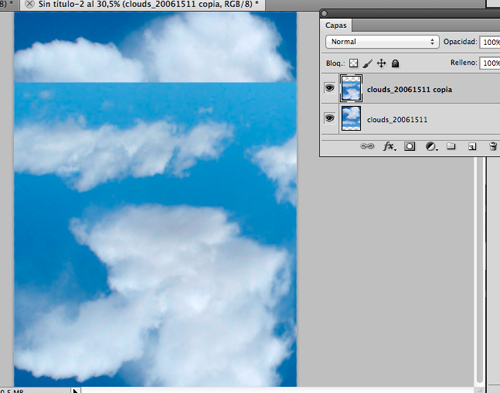Click the Opacidad value field

490,42
